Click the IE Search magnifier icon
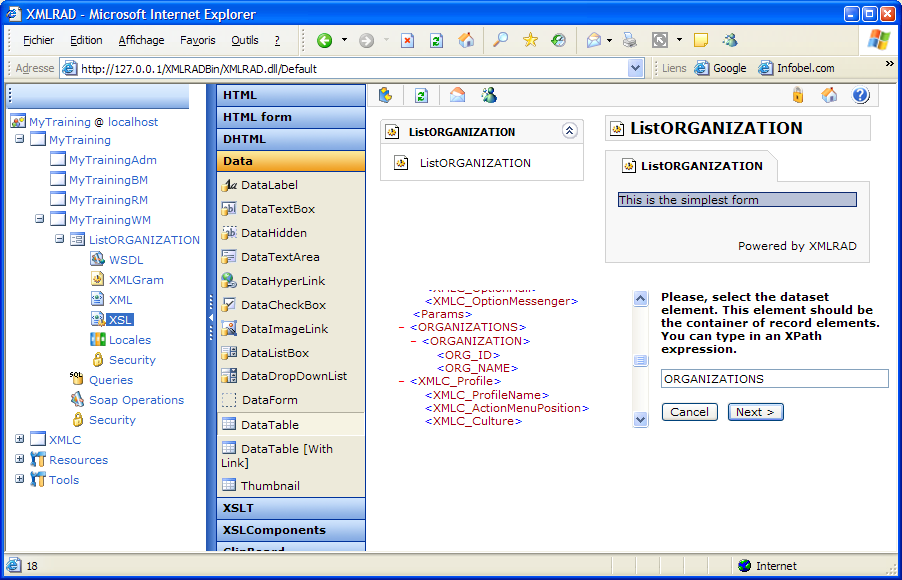902x580 pixels. click(500, 40)
